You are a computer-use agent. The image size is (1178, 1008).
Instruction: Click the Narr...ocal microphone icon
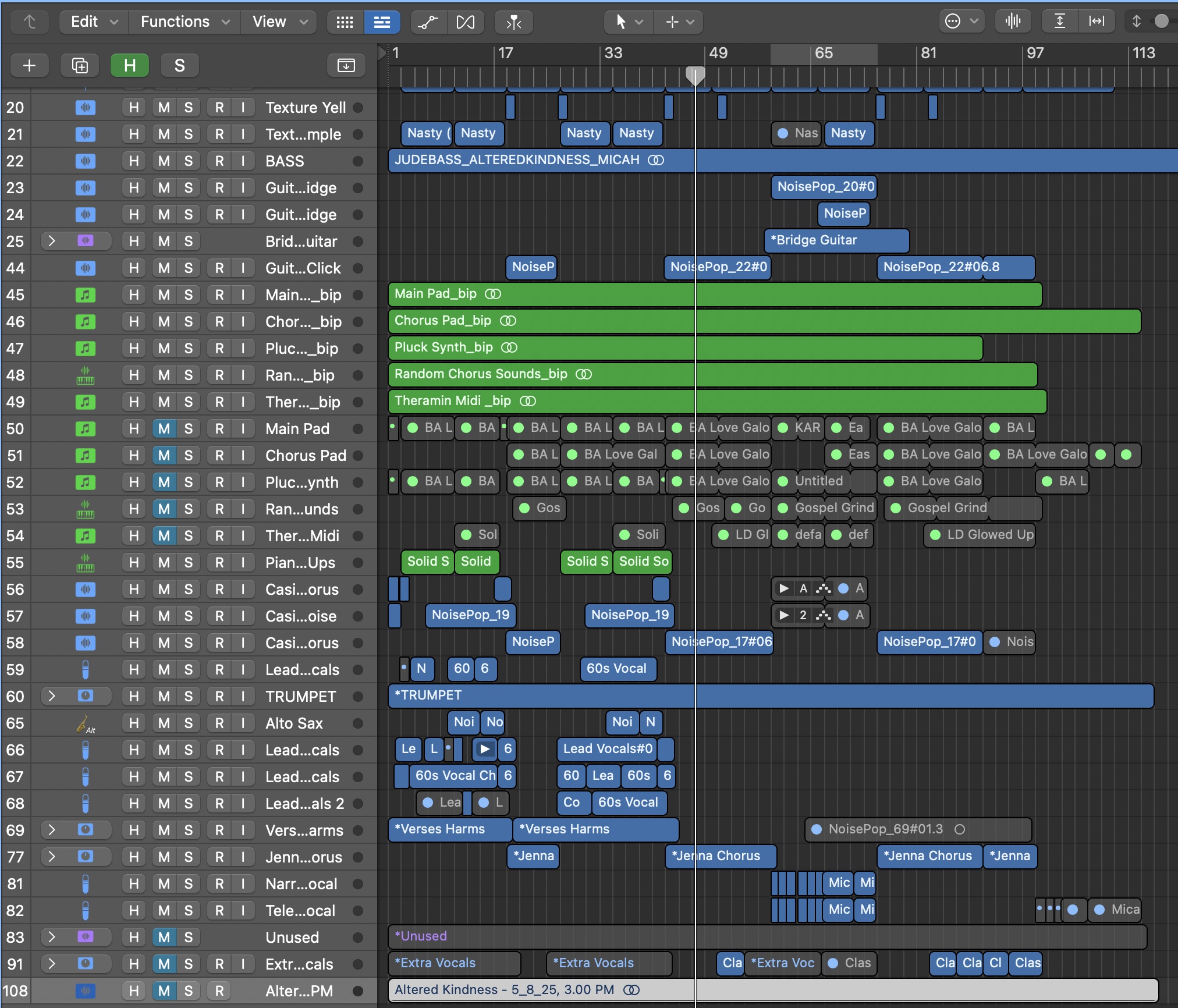pyautogui.click(x=86, y=884)
